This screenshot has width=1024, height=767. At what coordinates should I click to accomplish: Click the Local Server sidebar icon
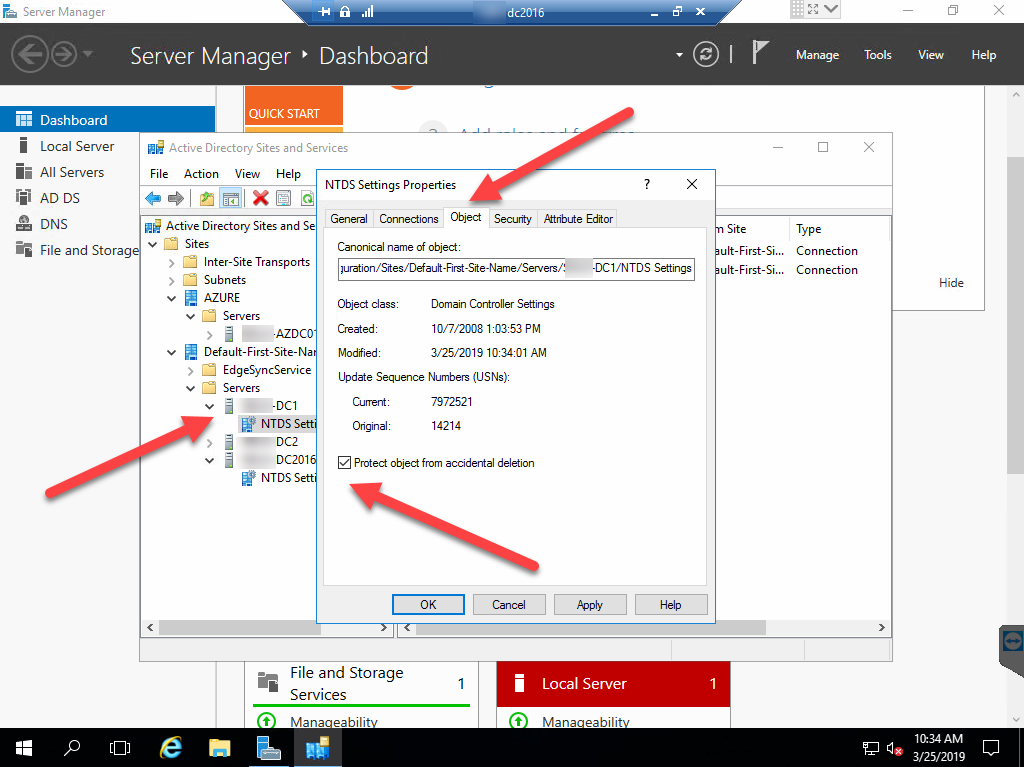pyautogui.click(x=24, y=146)
